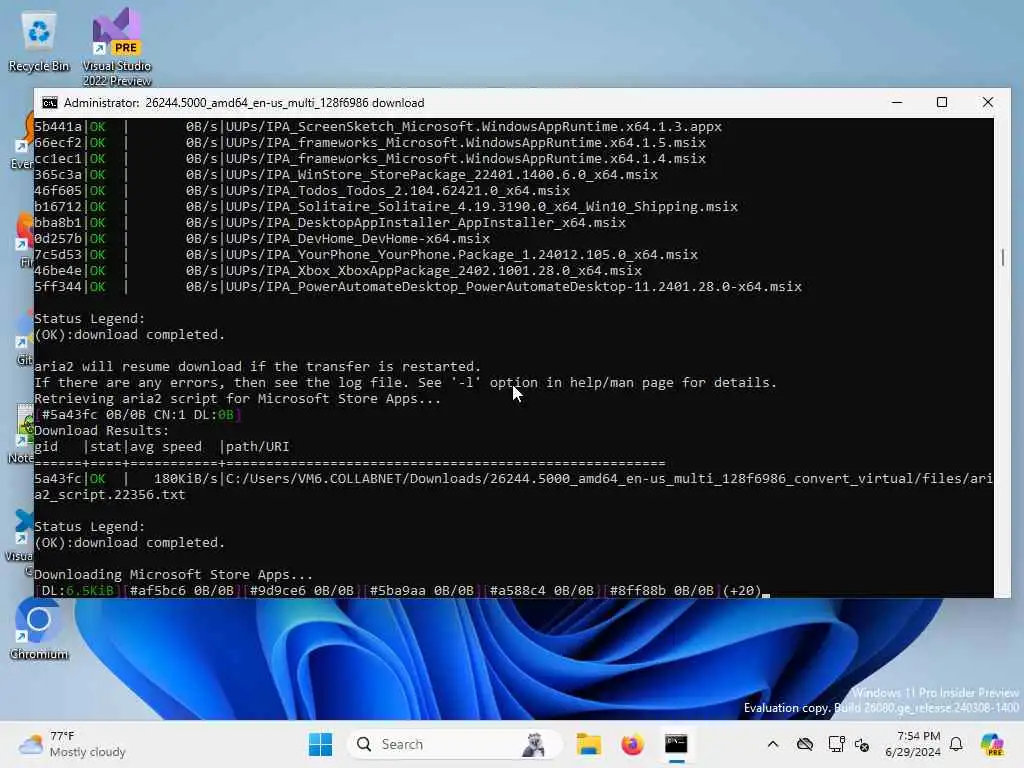Show hidden system tray icons
1024x768 pixels.
(773, 744)
